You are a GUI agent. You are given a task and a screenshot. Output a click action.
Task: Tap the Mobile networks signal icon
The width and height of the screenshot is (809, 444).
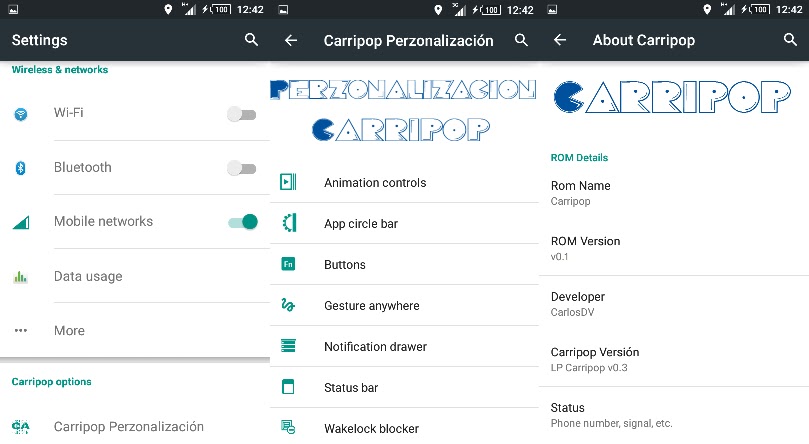click(21, 222)
